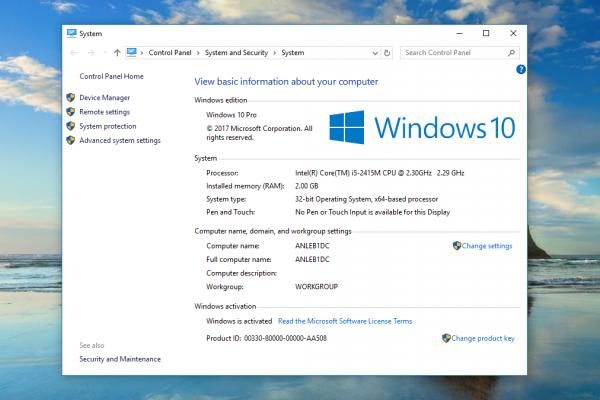Viewport: 600px width, 400px height.
Task: Click the computer icon in address bar
Action: click(132, 52)
